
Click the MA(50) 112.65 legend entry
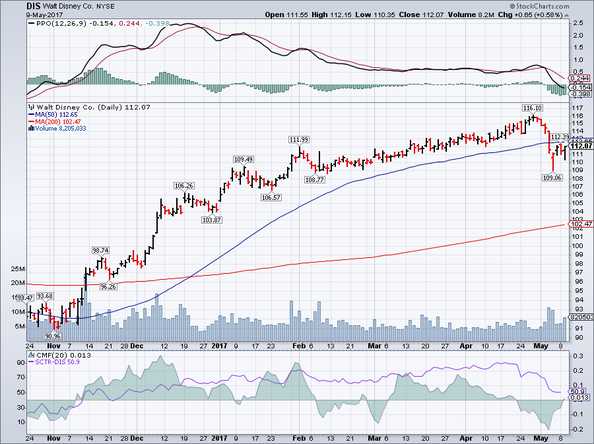[x=56, y=114]
